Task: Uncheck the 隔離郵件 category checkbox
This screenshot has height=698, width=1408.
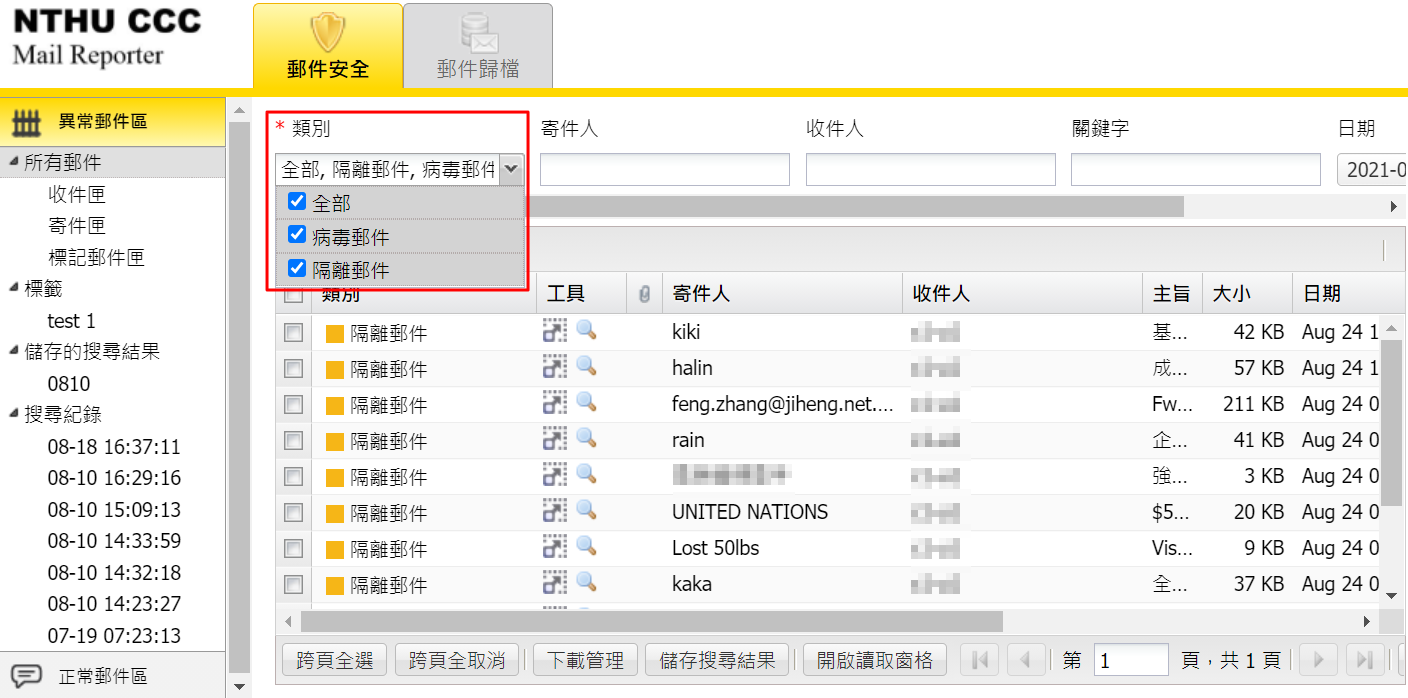Action: pyautogui.click(x=296, y=268)
